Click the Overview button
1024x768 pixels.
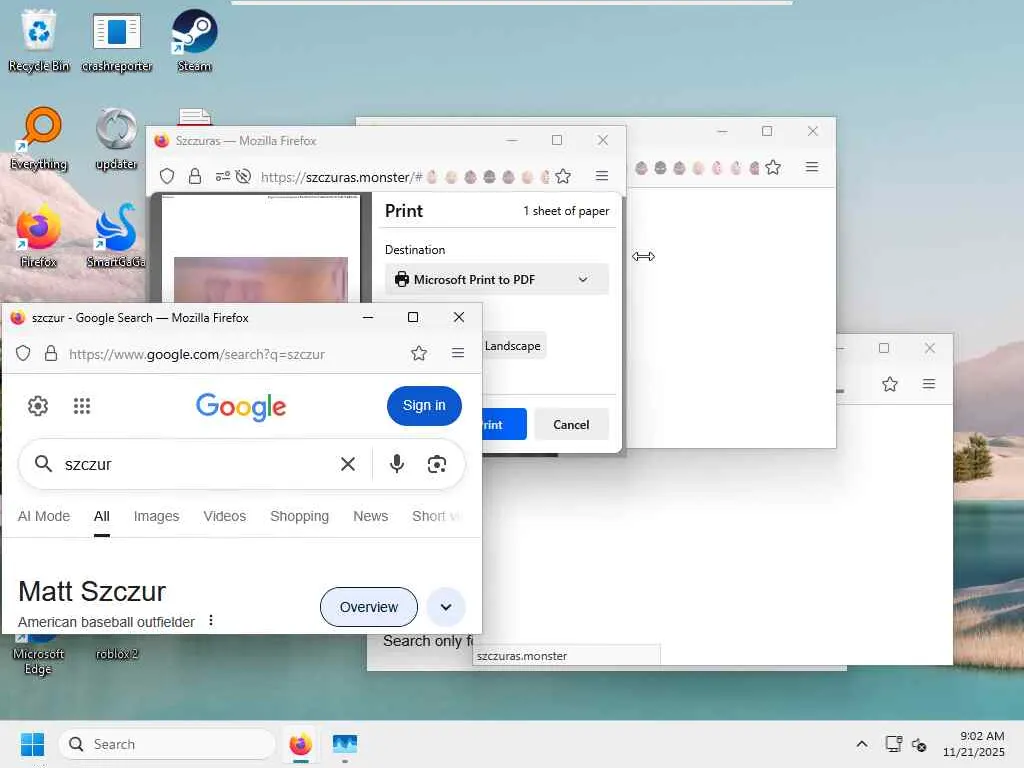point(369,607)
